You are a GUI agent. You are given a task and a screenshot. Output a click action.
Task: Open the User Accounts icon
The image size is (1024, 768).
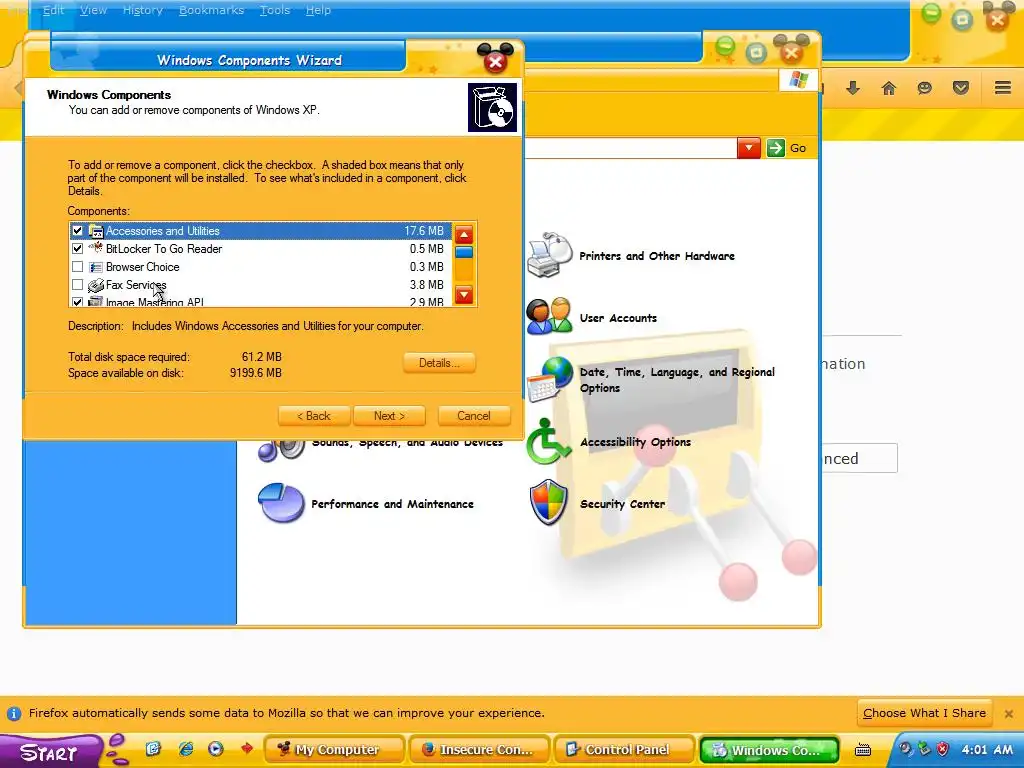click(x=549, y=317)
